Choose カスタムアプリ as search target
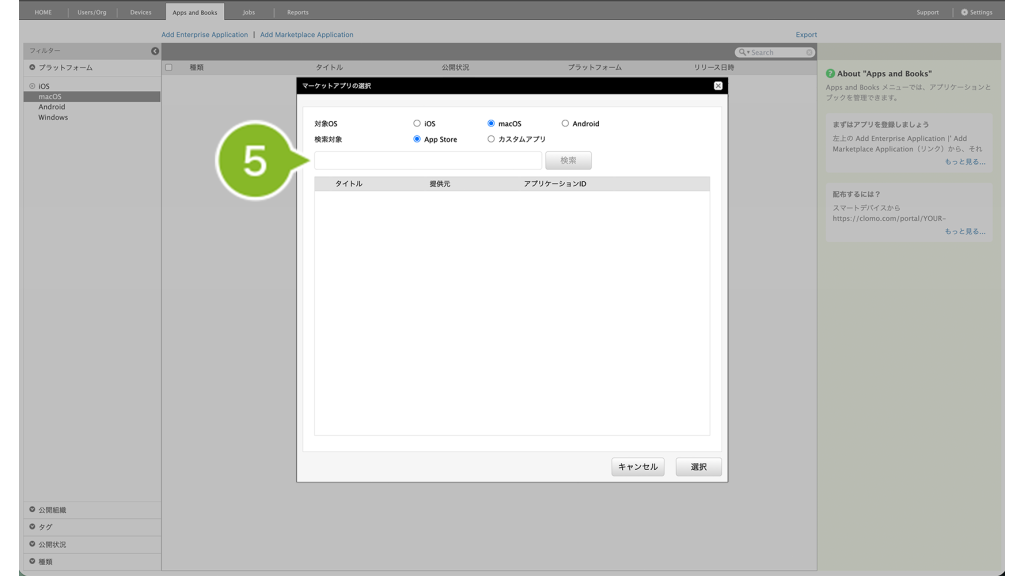1024x576 pixels. 491,139
